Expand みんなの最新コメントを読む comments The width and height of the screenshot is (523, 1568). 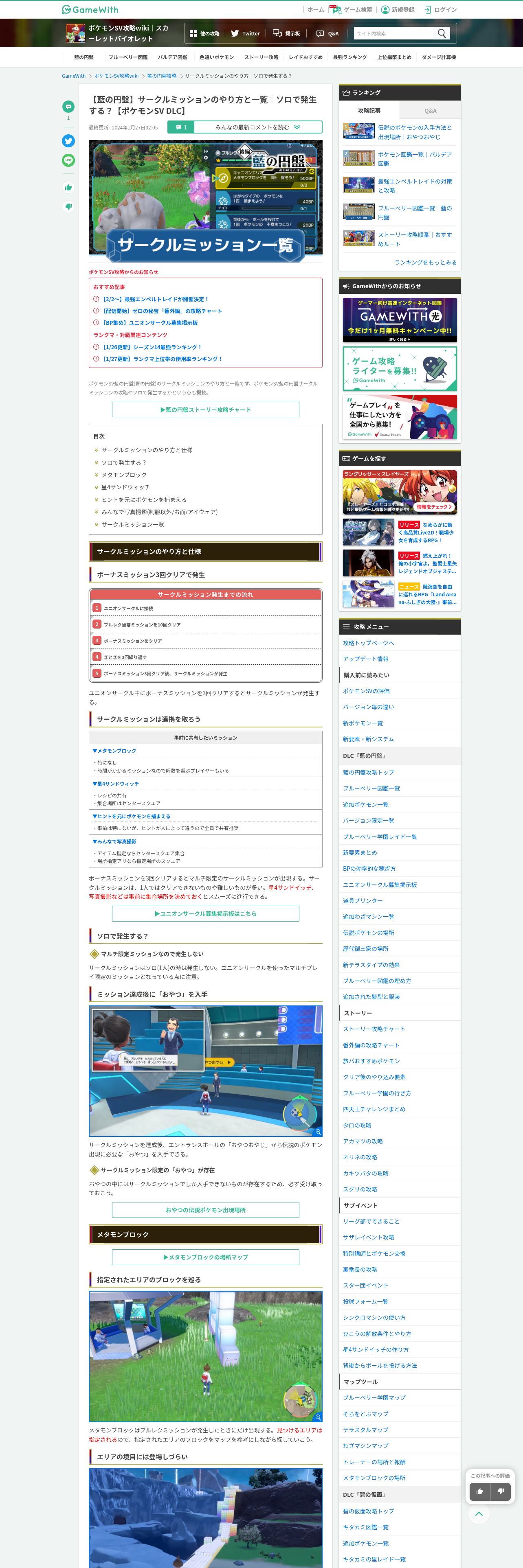coord(245,127)
